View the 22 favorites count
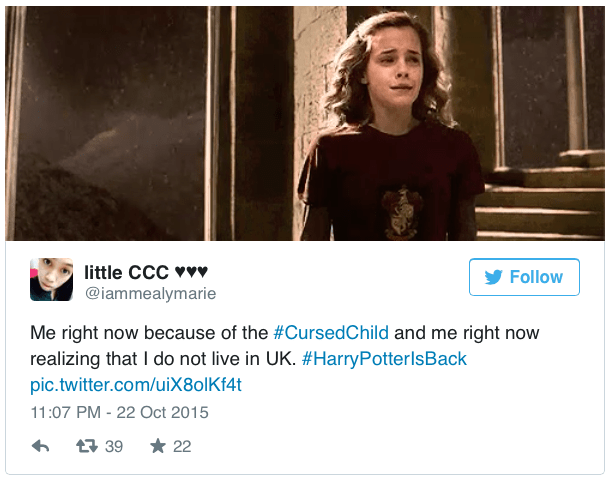 coord(181,447)
